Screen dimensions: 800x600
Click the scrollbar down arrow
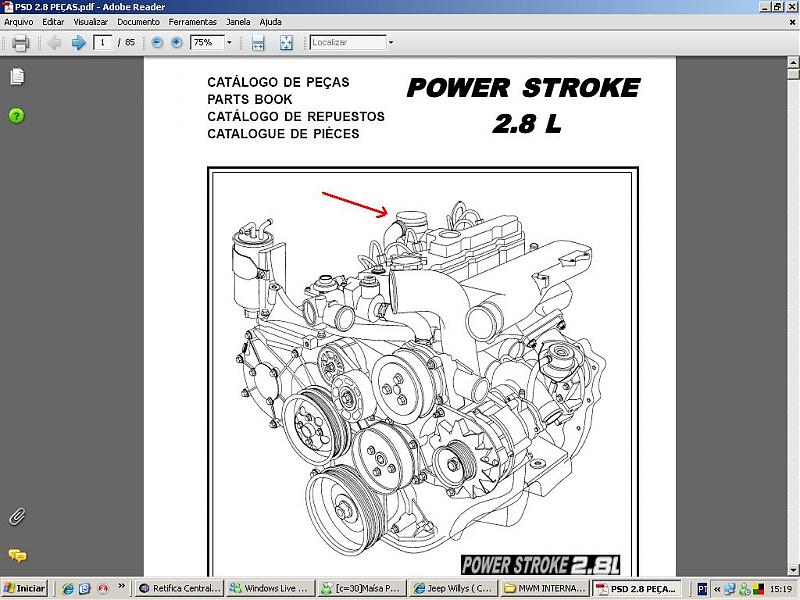pyautogui.click(x=793, y=570)
